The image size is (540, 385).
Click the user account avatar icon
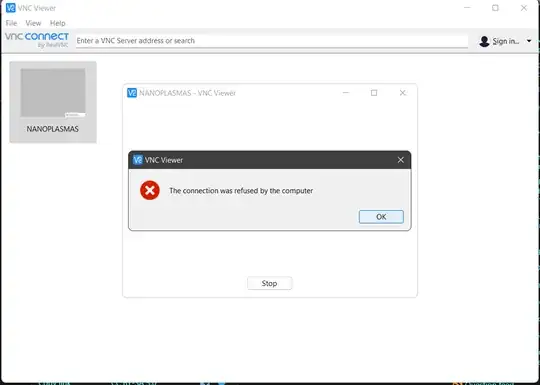click(x=484, y=41)
